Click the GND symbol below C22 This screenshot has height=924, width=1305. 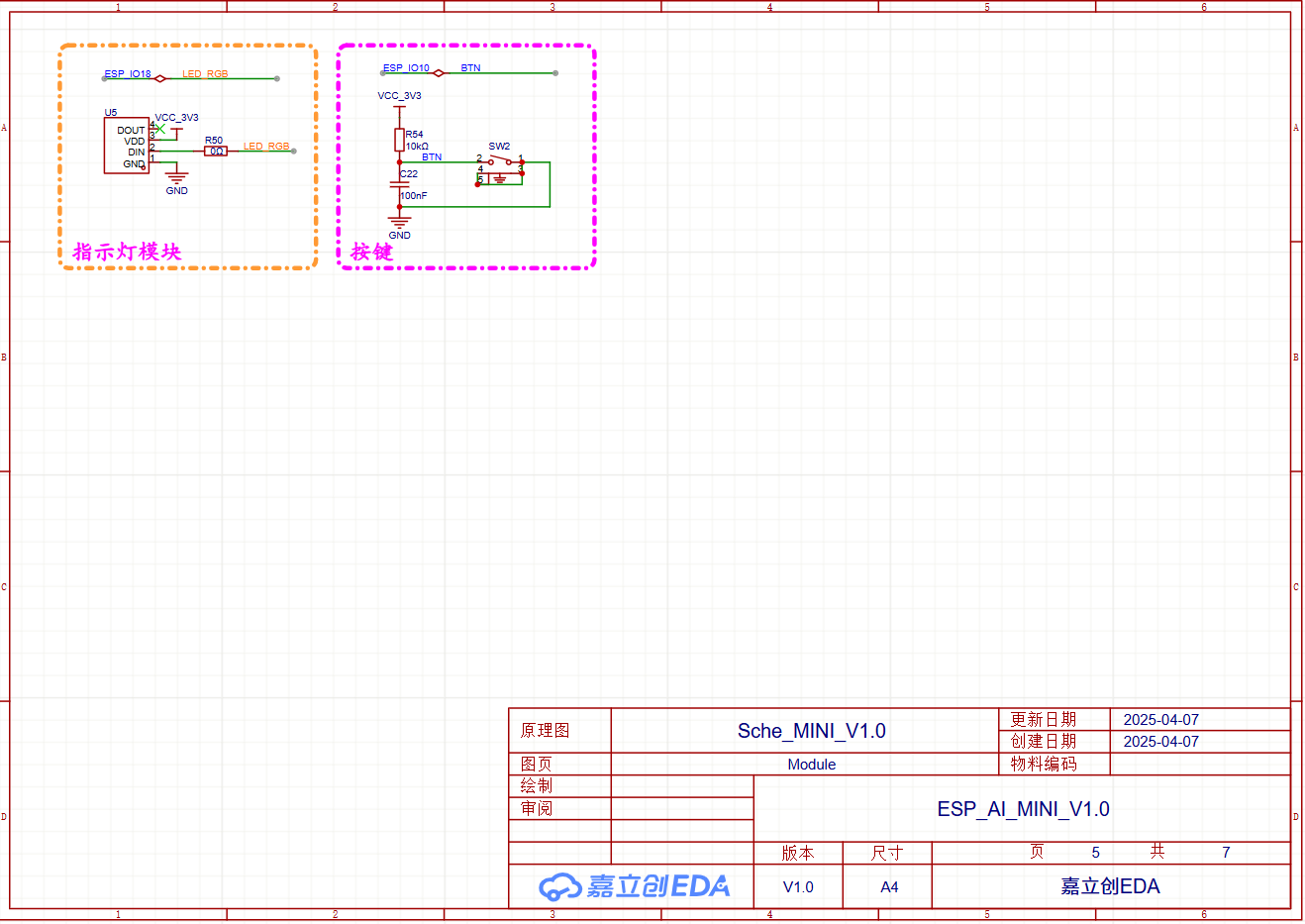tap(399, 224)
